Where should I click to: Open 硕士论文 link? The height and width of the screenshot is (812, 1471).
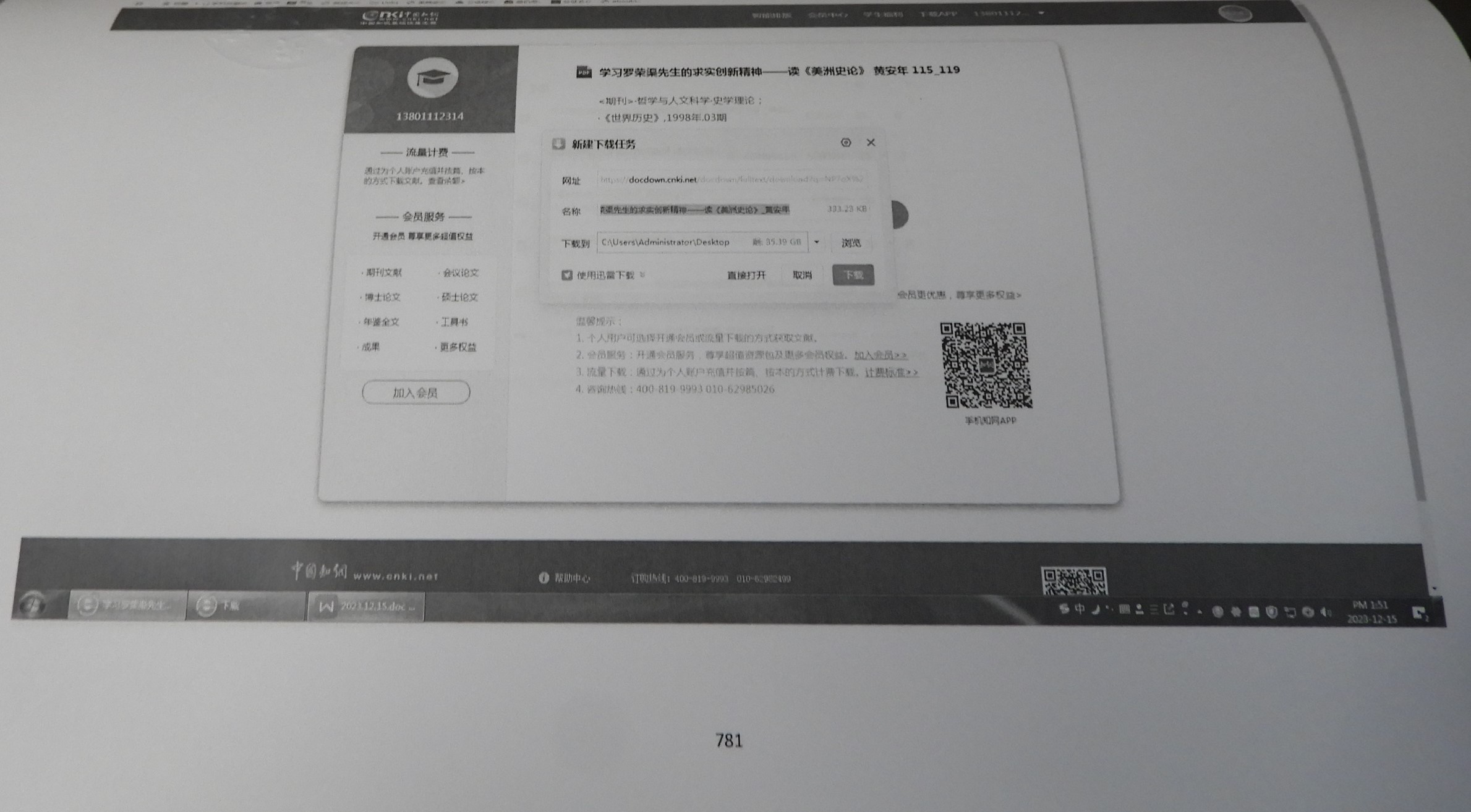(x=459, y=297)
